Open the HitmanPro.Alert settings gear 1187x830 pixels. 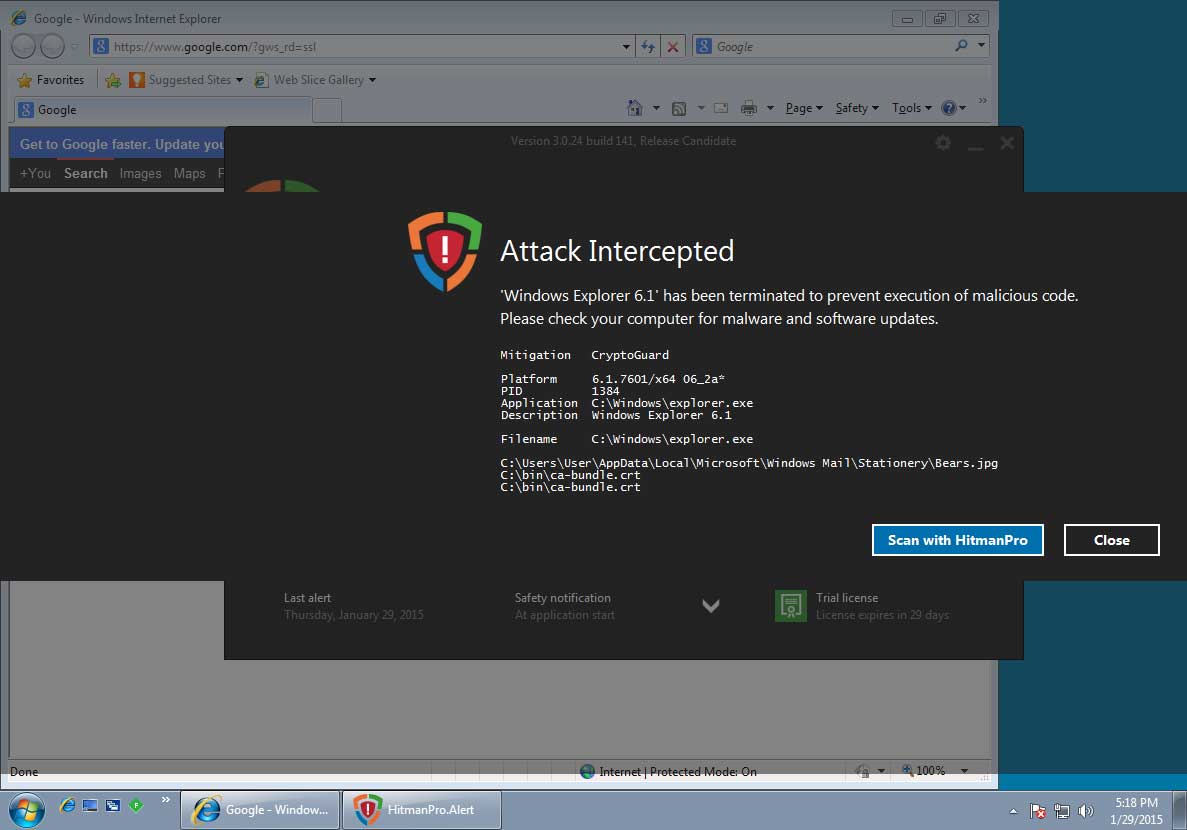pos(942,142)
